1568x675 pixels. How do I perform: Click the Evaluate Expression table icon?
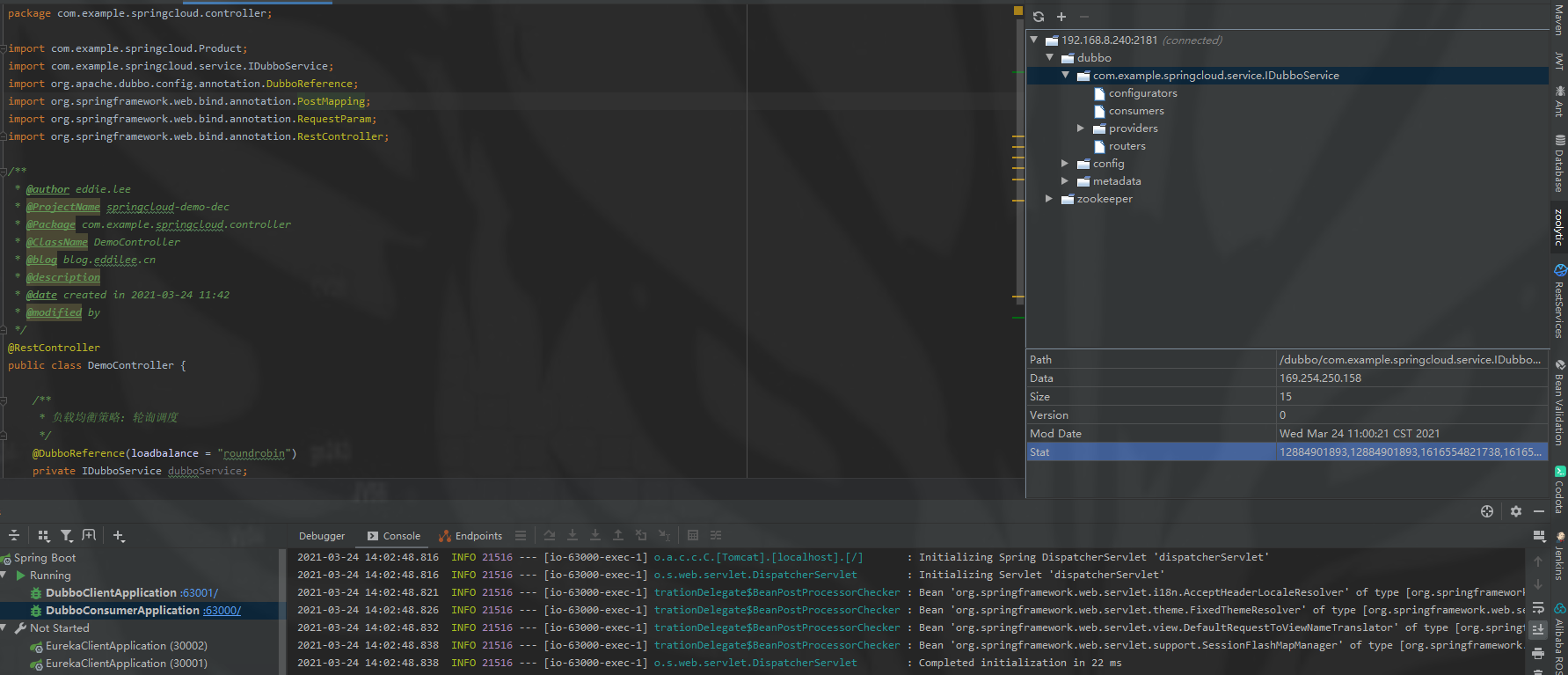coord(693,535)
